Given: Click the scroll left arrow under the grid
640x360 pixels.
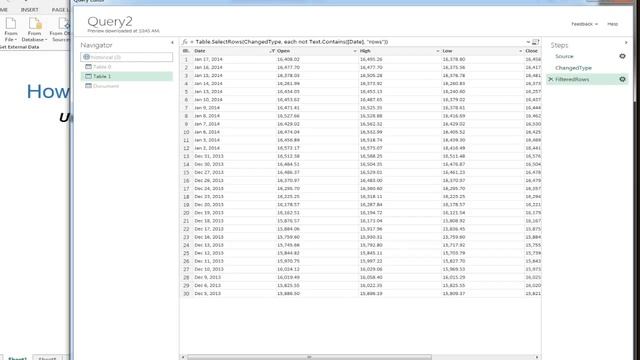Looking at the screenshot, I should (x=183, y=357).
